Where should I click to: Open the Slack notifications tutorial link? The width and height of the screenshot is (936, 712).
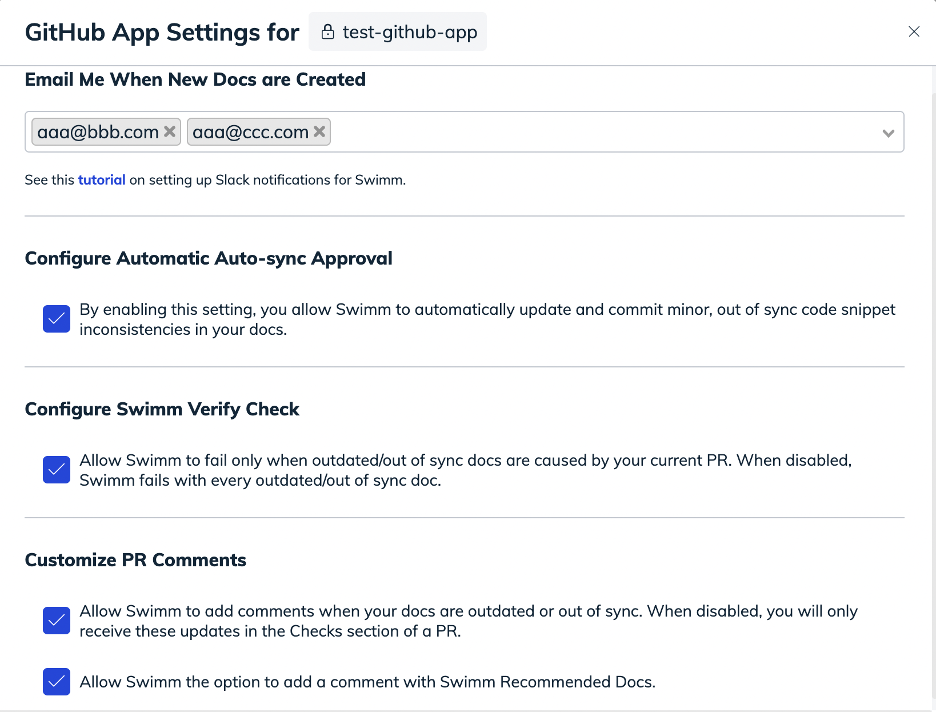point(101,180)
